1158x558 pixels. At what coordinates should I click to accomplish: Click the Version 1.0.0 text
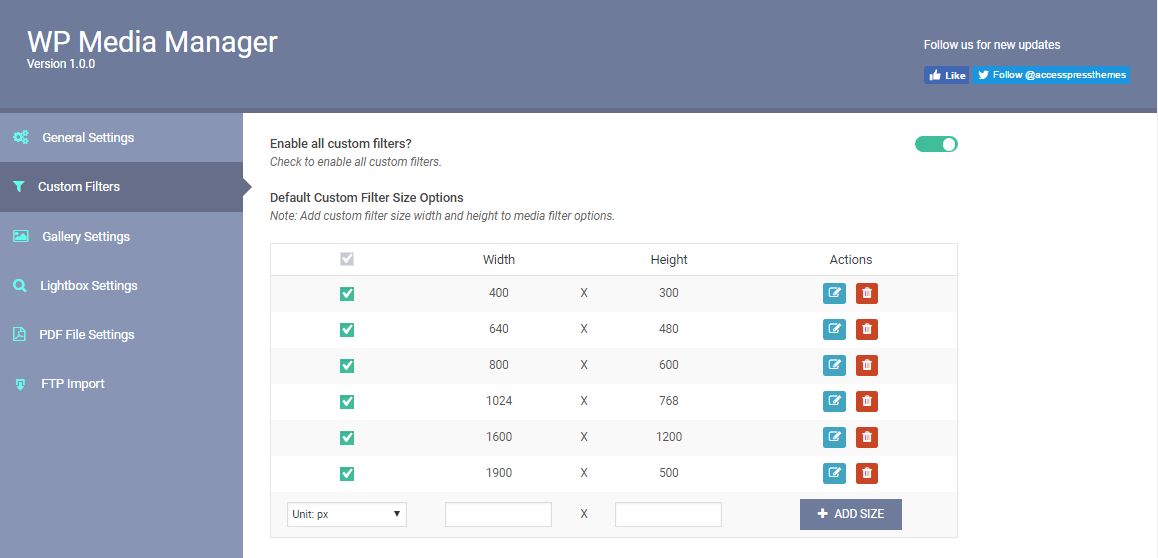point(61,64)
